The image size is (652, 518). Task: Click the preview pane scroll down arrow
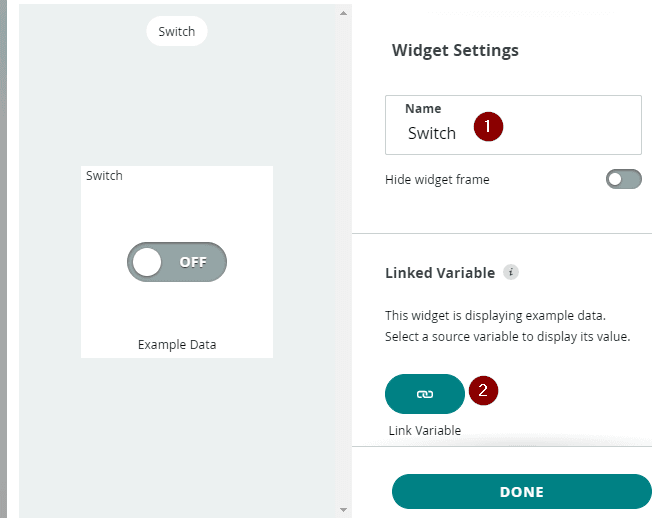click(343, 509)
